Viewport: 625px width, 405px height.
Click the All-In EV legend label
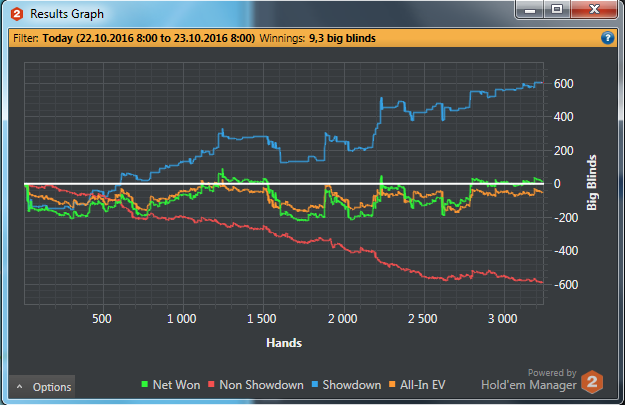[423, 385]
